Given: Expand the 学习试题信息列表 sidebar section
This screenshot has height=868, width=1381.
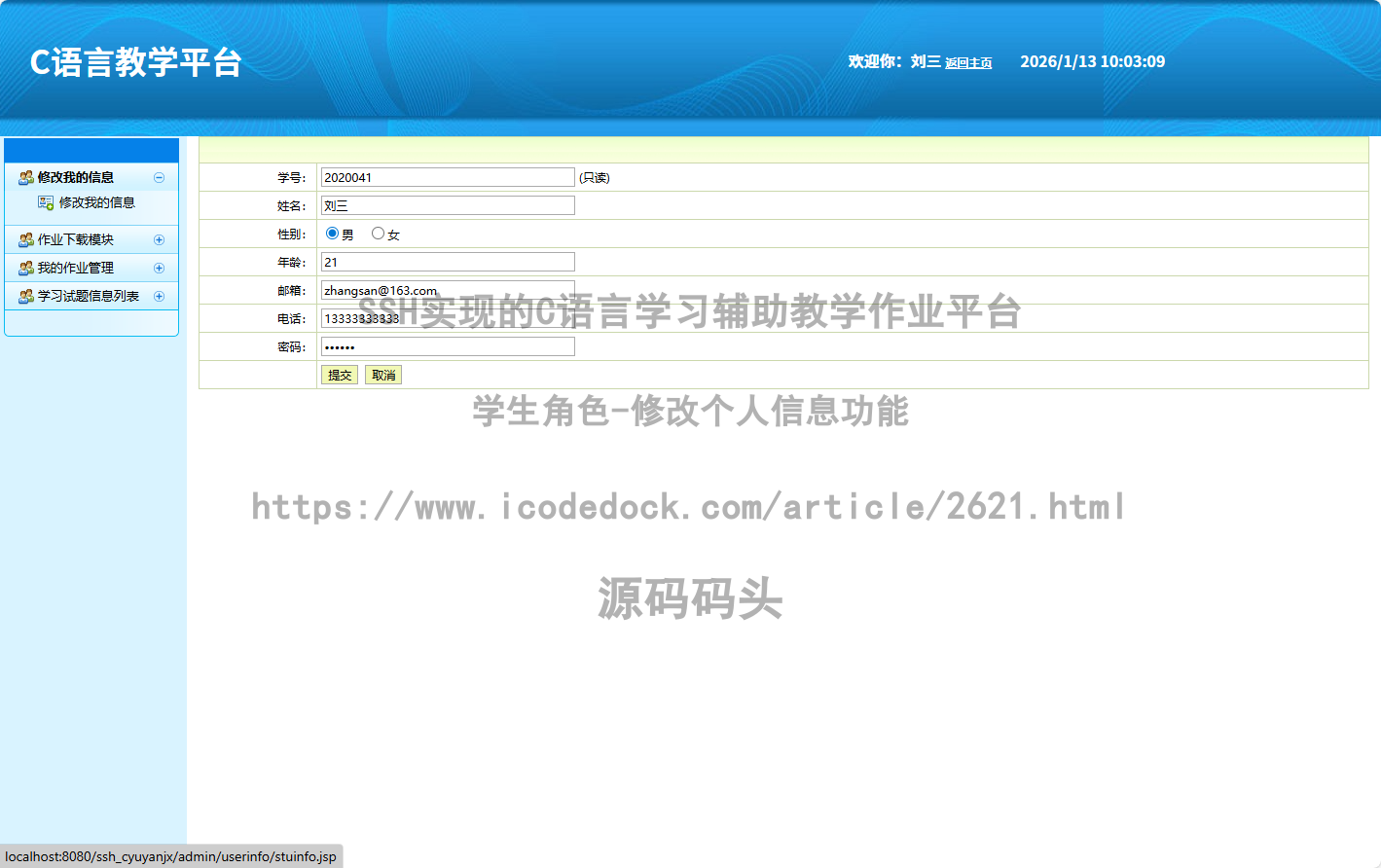Looking at the screenshot, I should pos(159,296).
